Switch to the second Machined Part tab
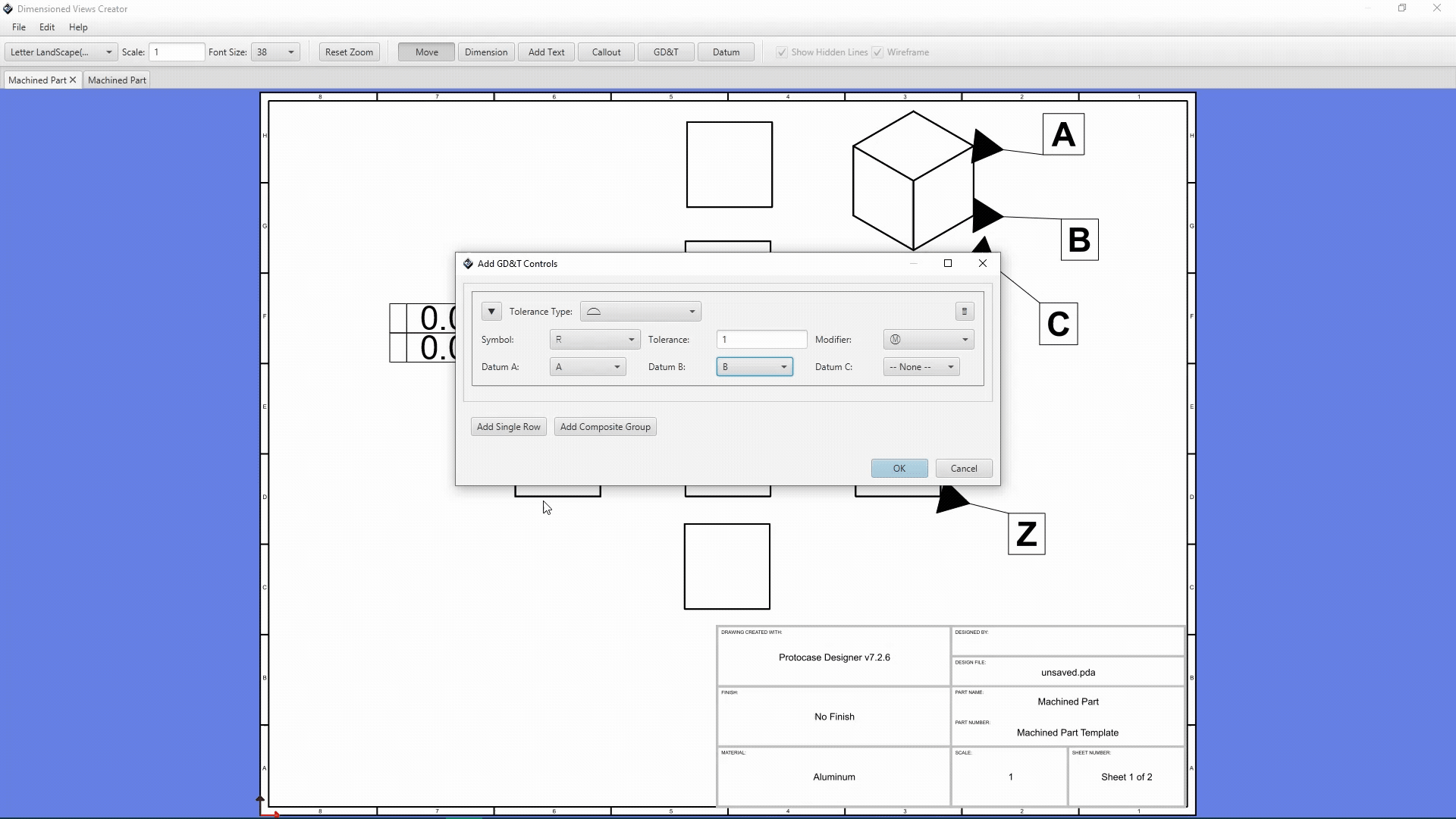The image size is (1456, 819). (117, 80)
